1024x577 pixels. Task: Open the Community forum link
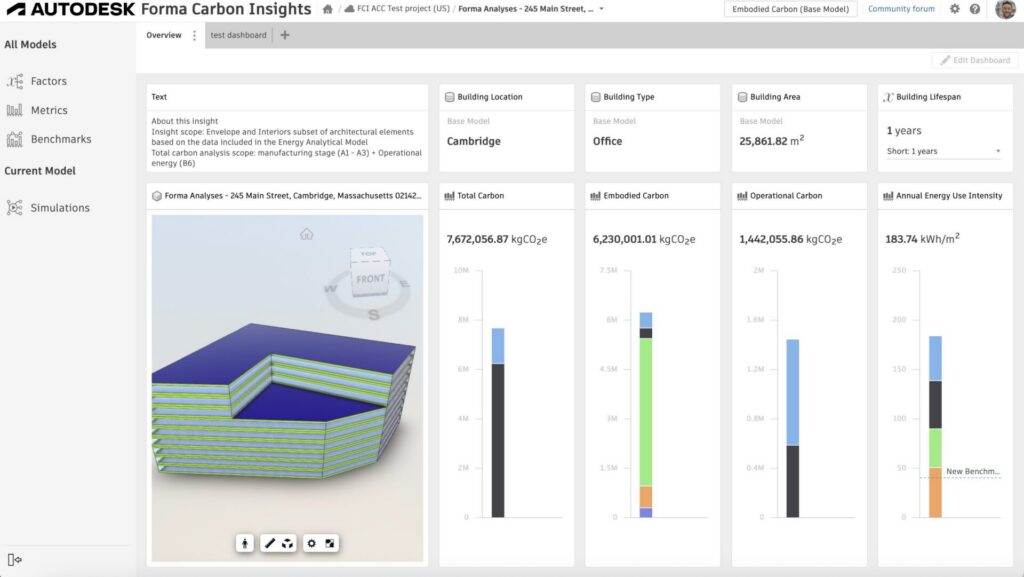[x=901, y=9]
